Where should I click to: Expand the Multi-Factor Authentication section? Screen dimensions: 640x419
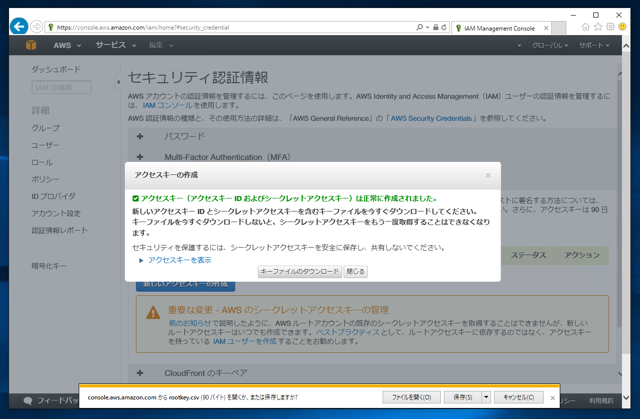(x=140, y=157)
